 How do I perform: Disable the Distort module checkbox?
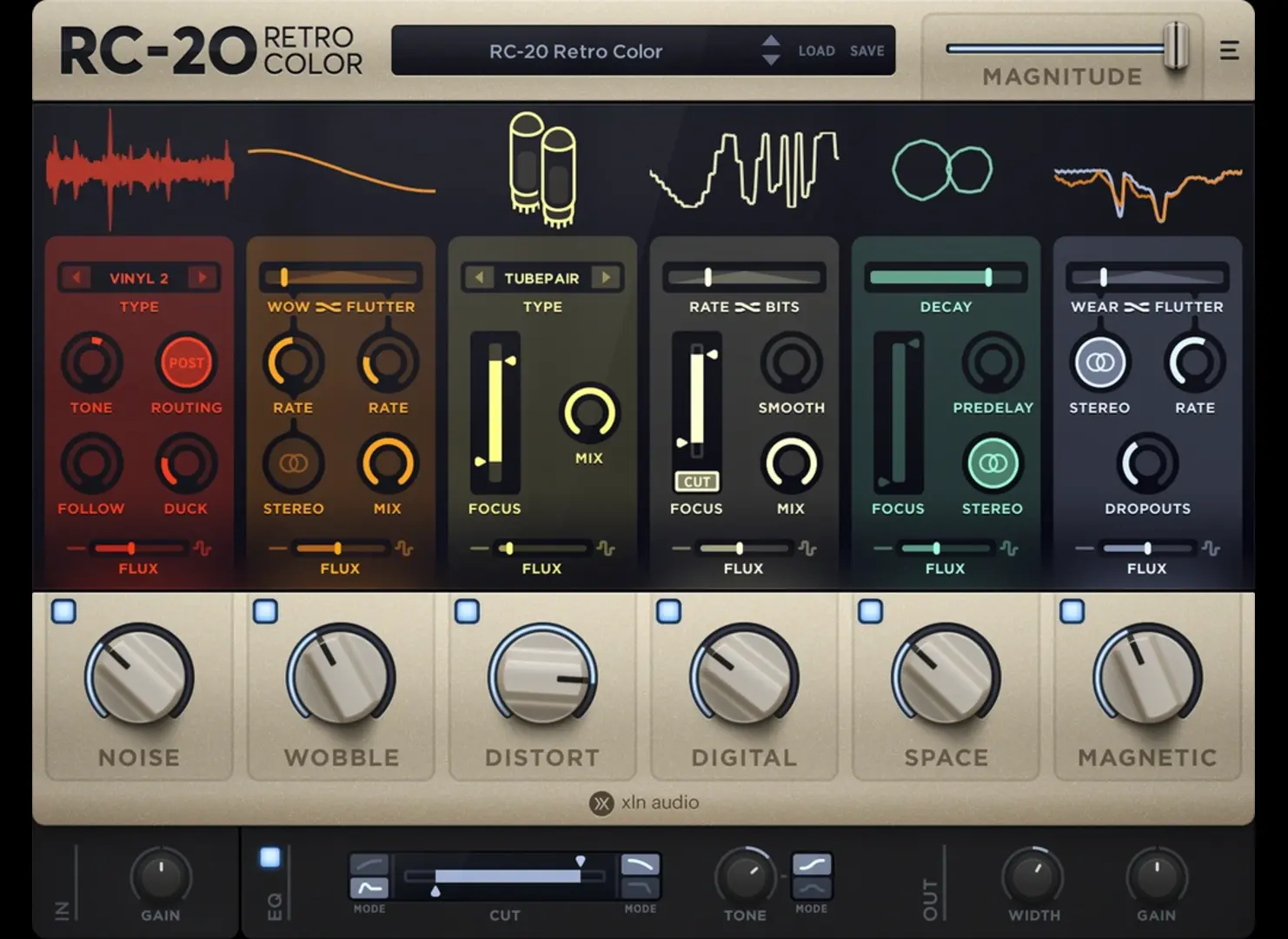point(467,611)
